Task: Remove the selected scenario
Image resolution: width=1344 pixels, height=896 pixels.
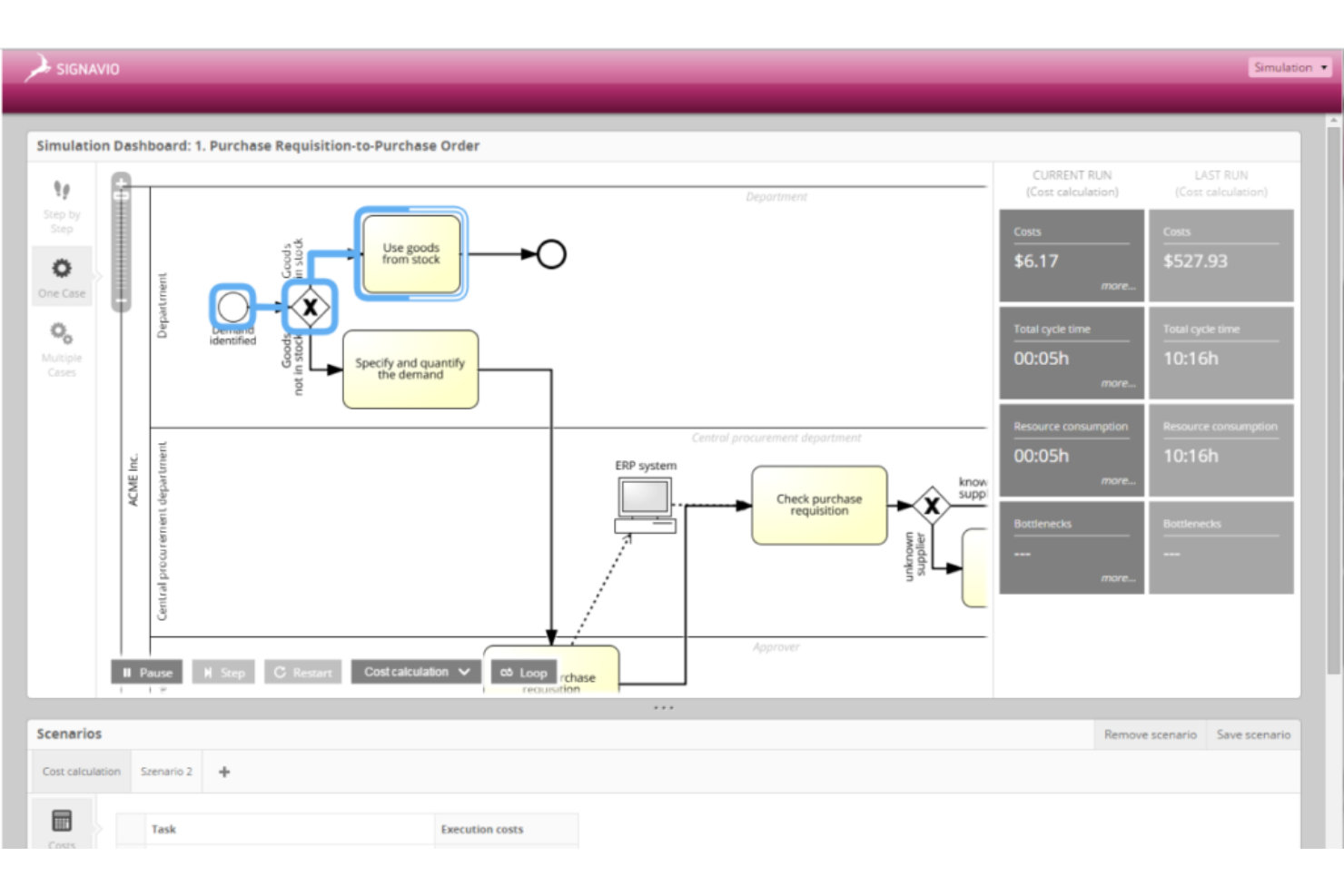Action: click(x=1150, y=734)
